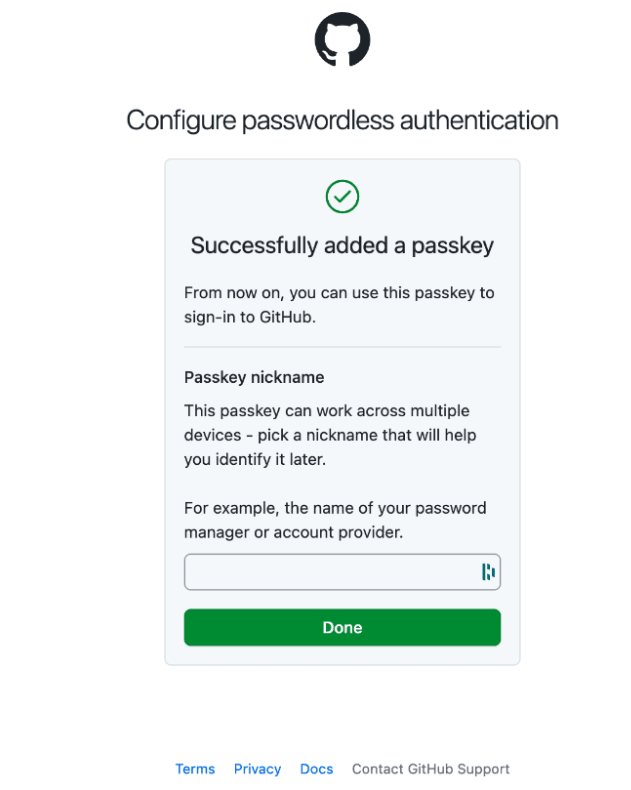Focus the passkey nickname text field
Viewport: 631px width, 790px height.
(328, 572)
